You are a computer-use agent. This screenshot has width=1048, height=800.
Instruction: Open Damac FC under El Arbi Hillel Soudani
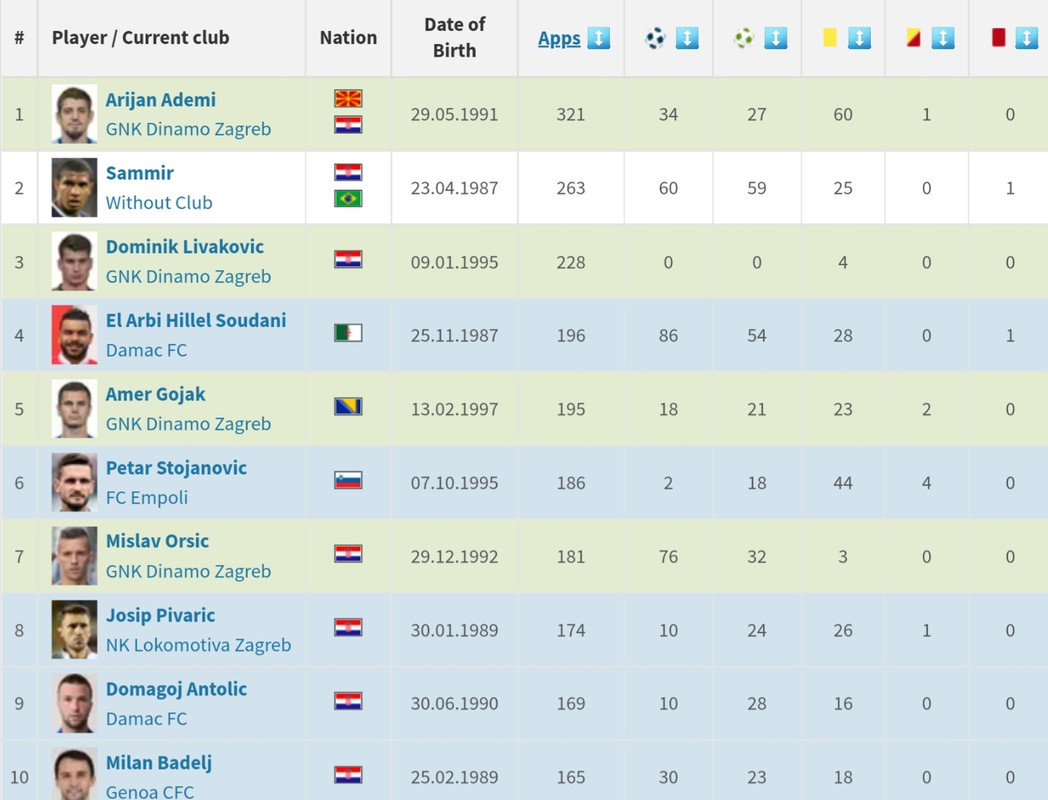tap(146, 350)
